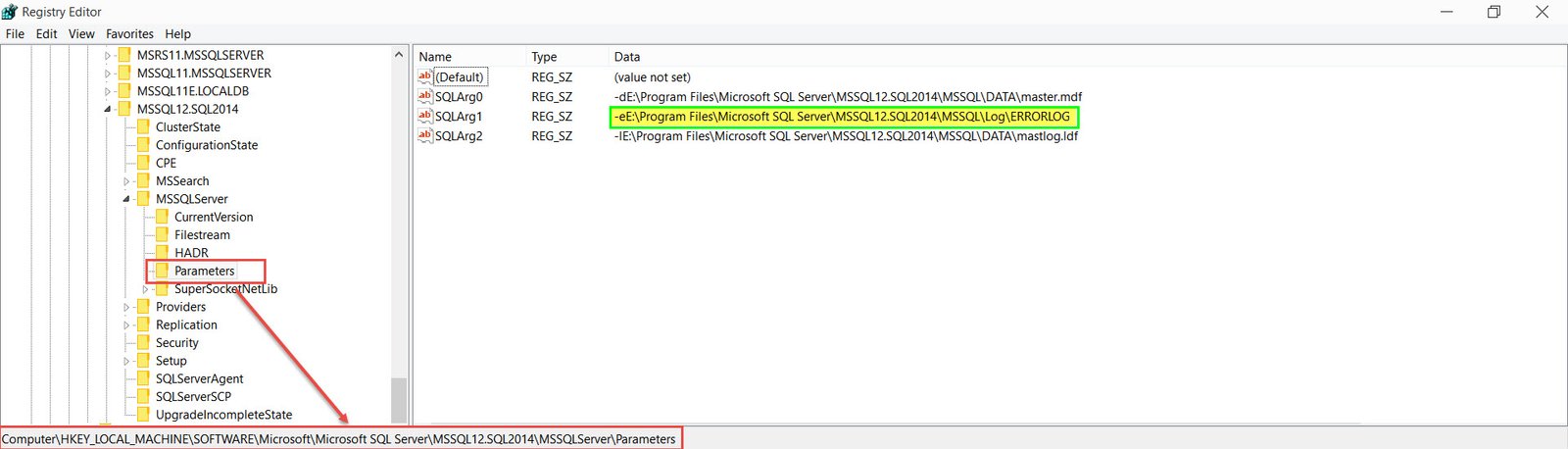
Task: Expand the MSSQL11.MSSQLSERVER tree node
Action: coord(108,74)
